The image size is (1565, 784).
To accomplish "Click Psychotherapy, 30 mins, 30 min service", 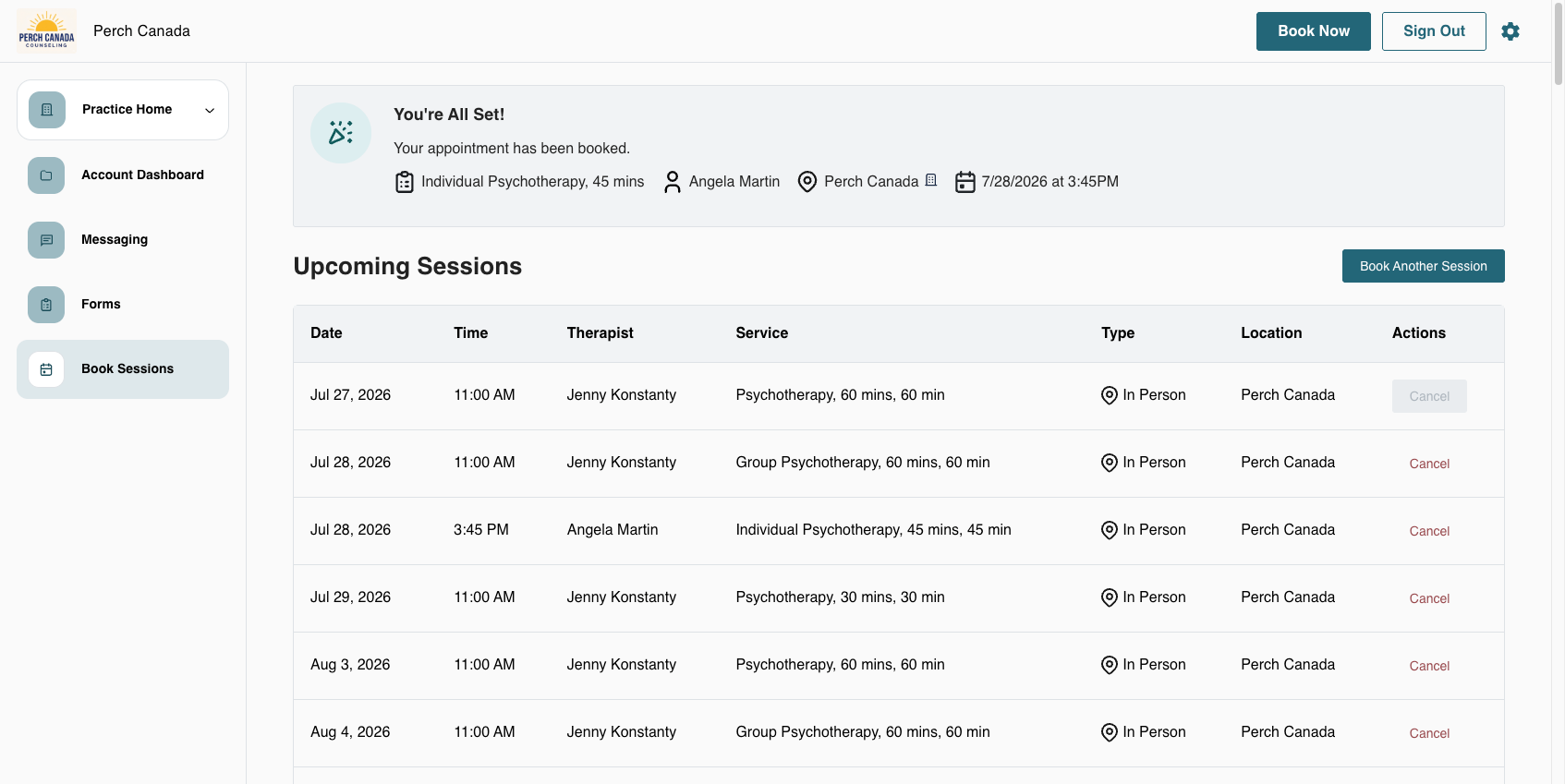I will click(x=840, y=597).
